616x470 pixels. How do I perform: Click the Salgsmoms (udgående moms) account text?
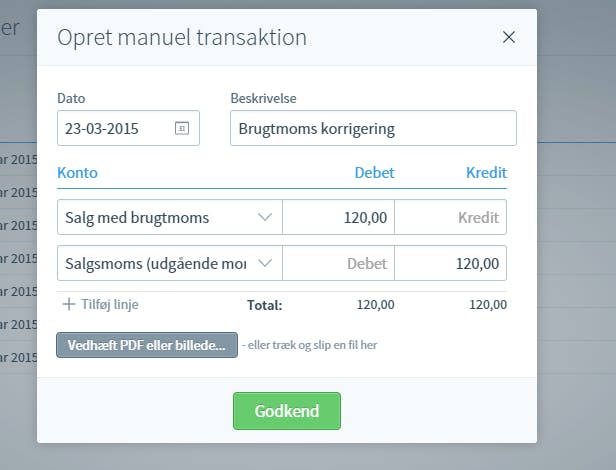click(156, 263)
